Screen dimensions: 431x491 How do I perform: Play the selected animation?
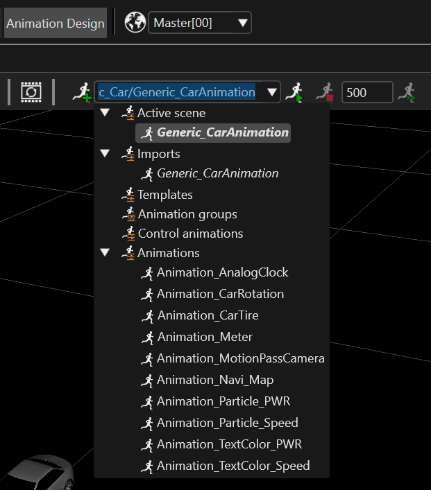[x=295, y=92]
